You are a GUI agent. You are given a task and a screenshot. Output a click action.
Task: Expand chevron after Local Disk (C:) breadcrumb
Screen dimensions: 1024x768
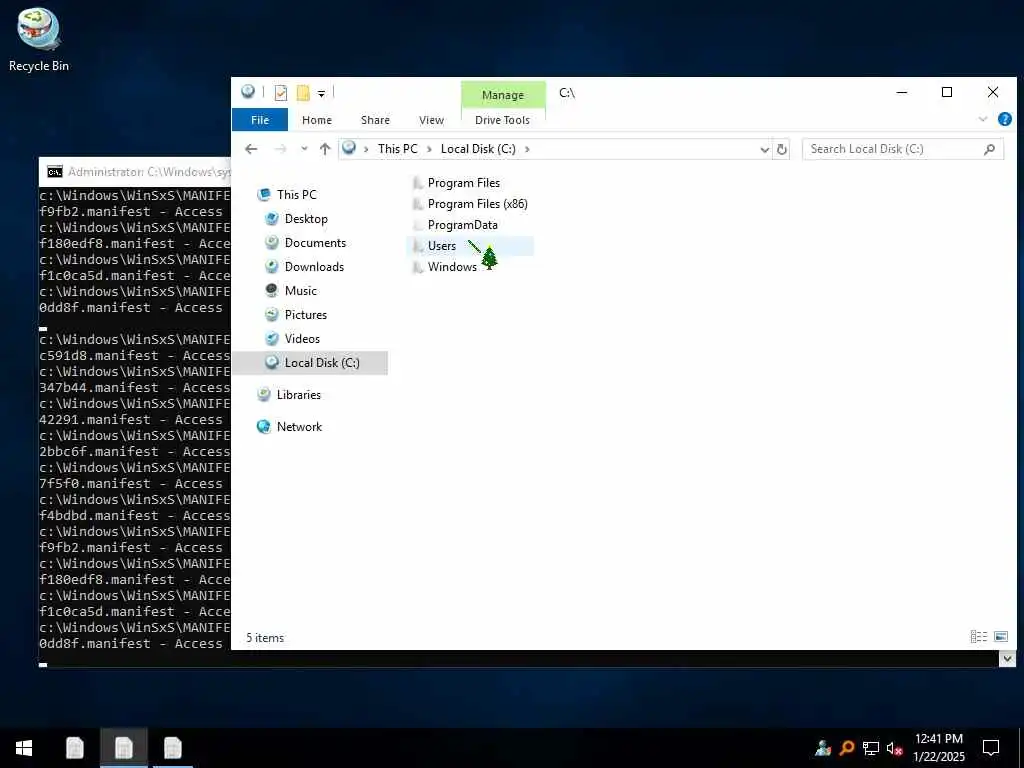click(527, 149)
